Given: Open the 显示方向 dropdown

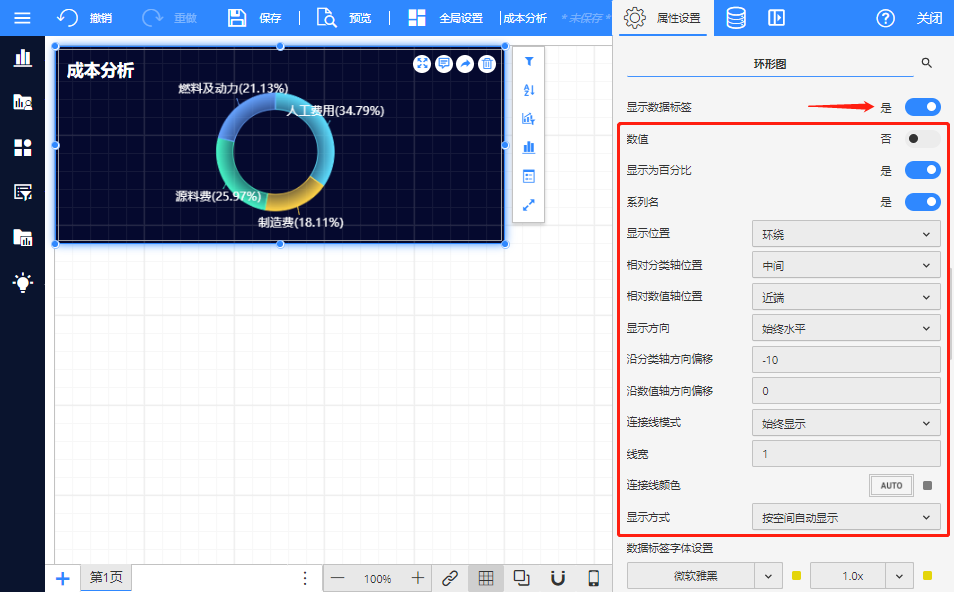Looking at the screenshot, I should click(x=845, y=328).
